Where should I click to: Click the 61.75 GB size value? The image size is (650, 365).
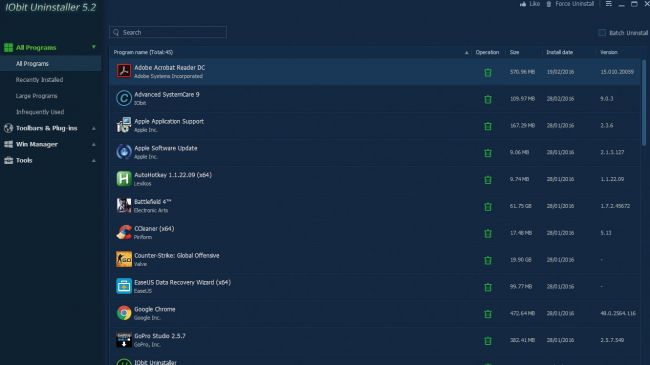click(x=521, y=206)
